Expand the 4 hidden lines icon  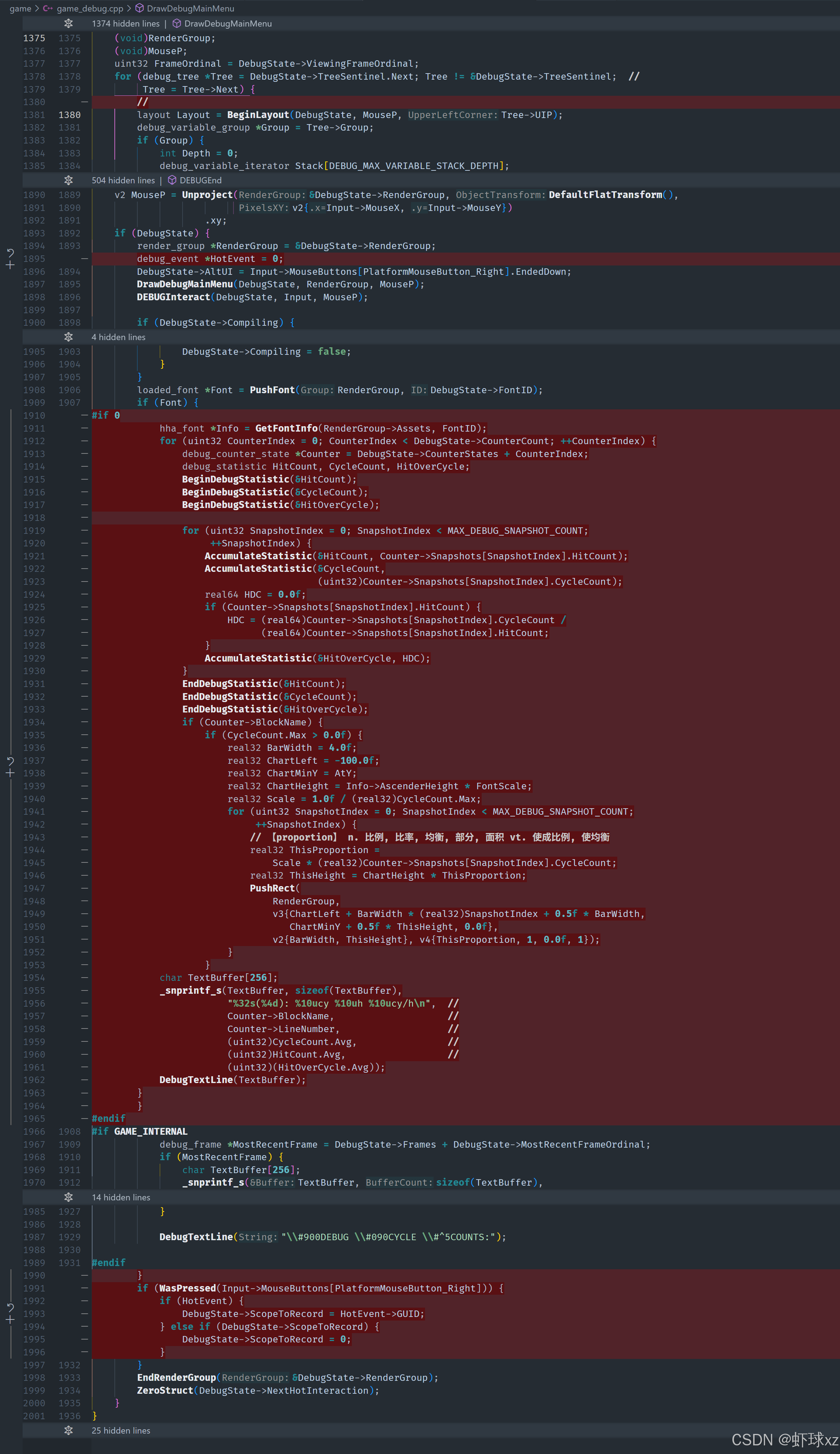(x=68, y=337)
